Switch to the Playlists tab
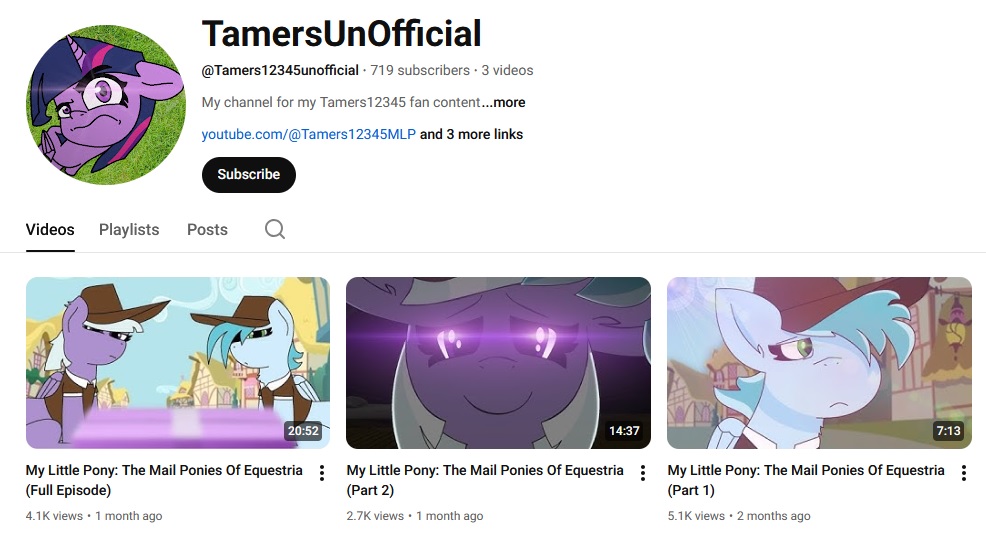Screen dimensions: 986x540 click(x=129, y=229)
